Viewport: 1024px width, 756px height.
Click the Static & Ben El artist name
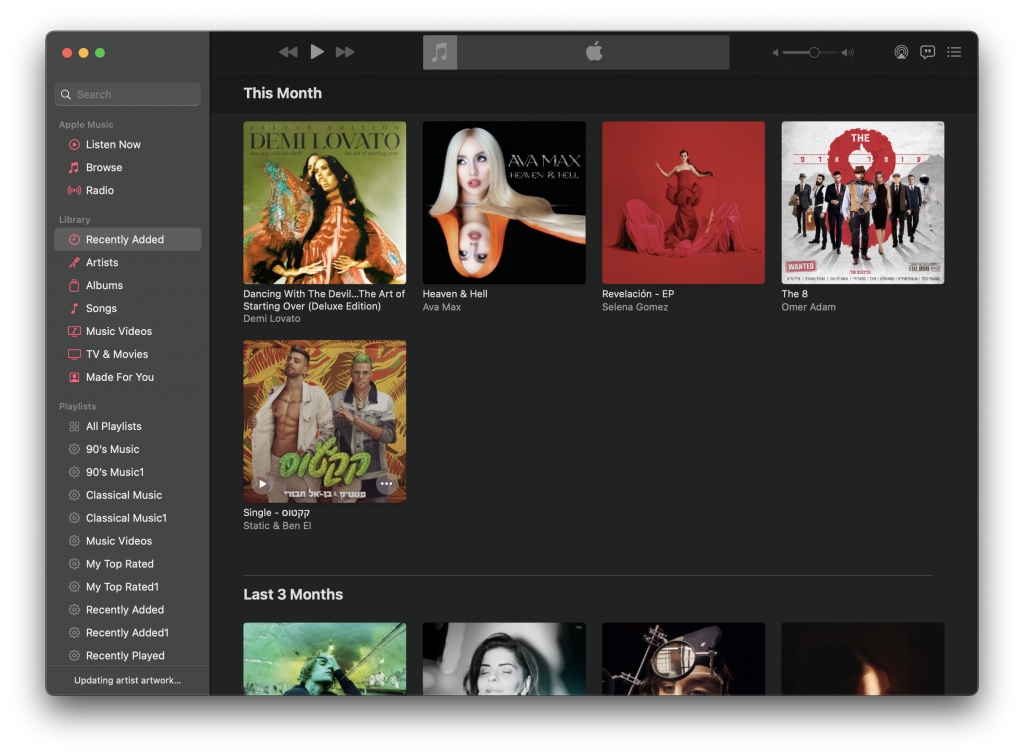pyautogui.click(x=277, y=526)
